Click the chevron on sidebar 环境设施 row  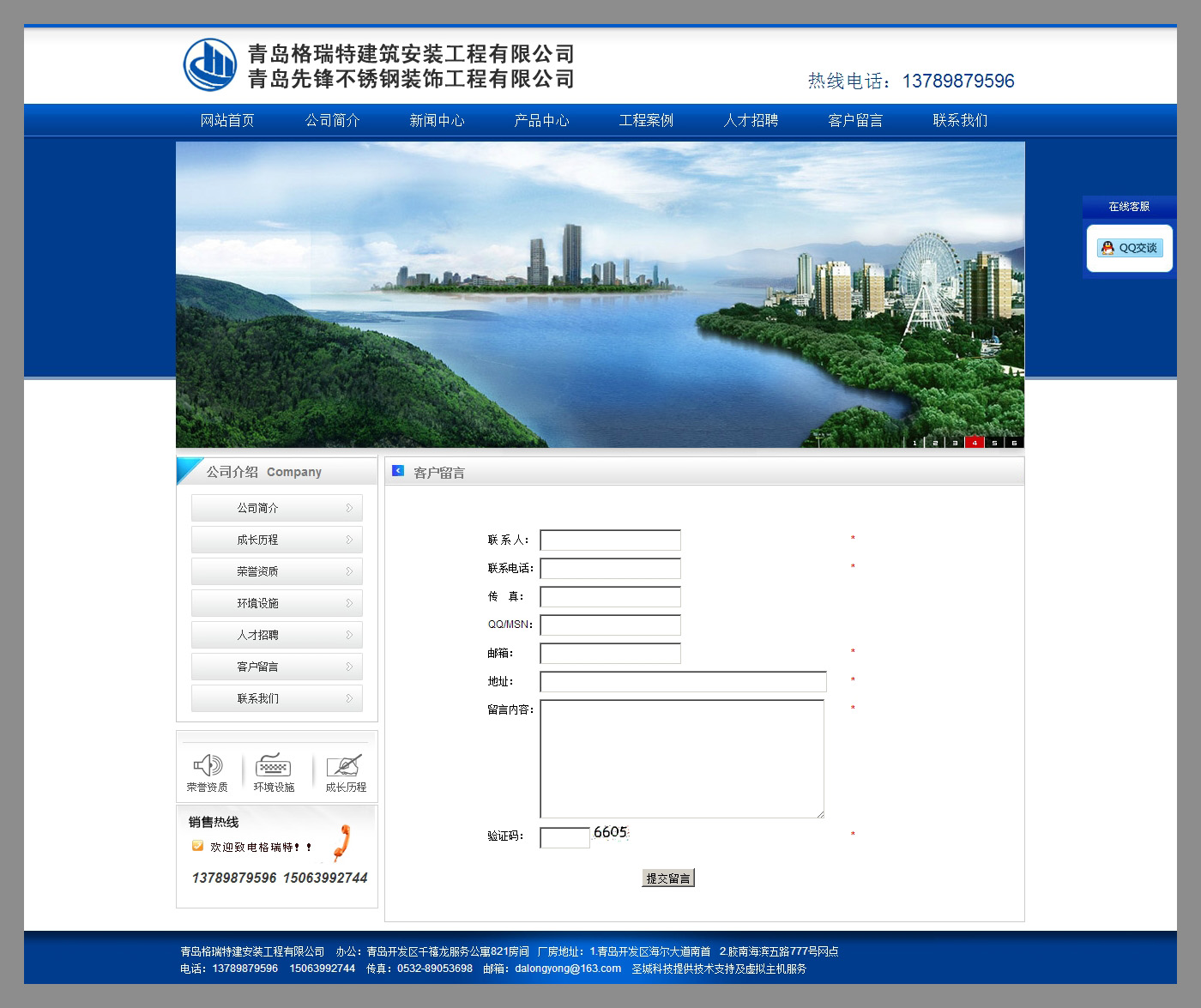349,603
